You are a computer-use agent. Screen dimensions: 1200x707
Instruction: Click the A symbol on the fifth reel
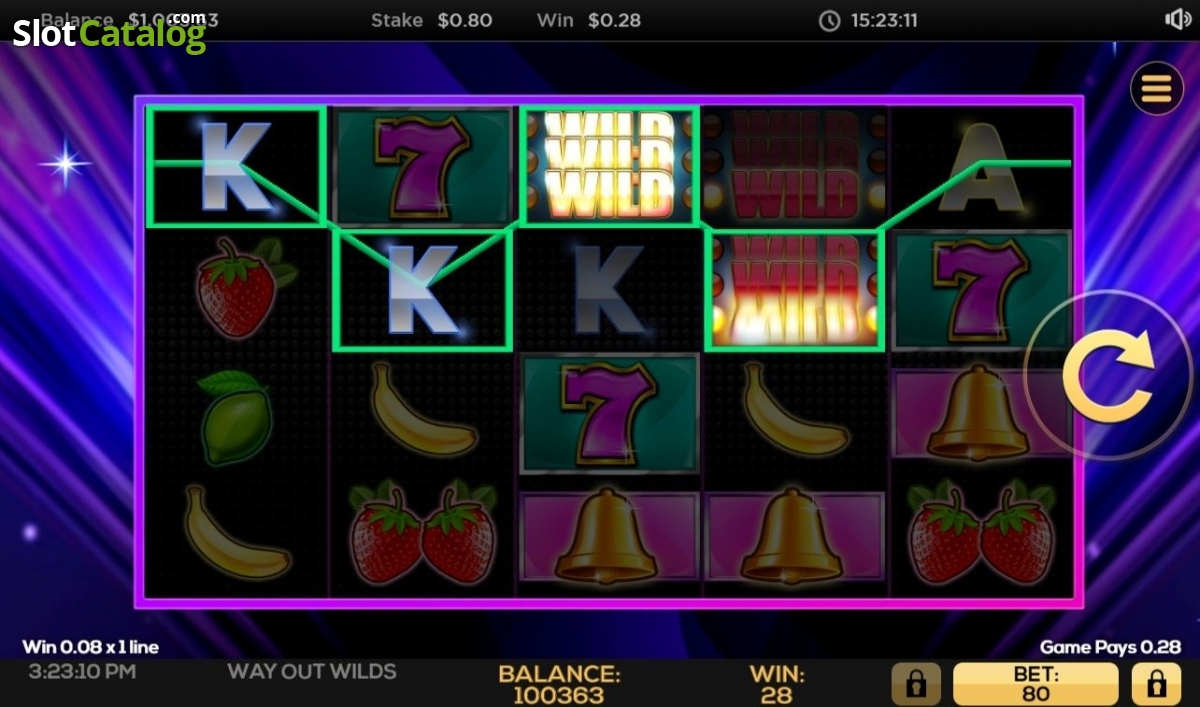[980, 168]
